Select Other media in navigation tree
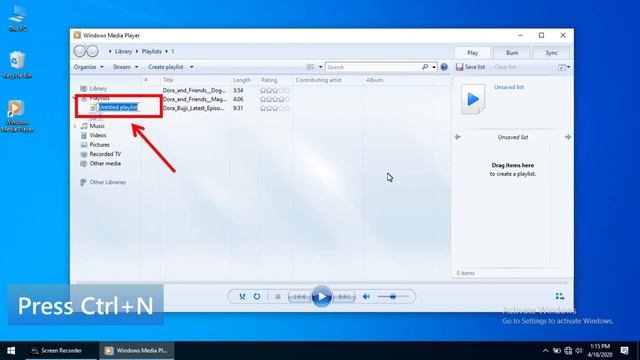The height and width of the screenshot is (360, 640). point(105,164)
